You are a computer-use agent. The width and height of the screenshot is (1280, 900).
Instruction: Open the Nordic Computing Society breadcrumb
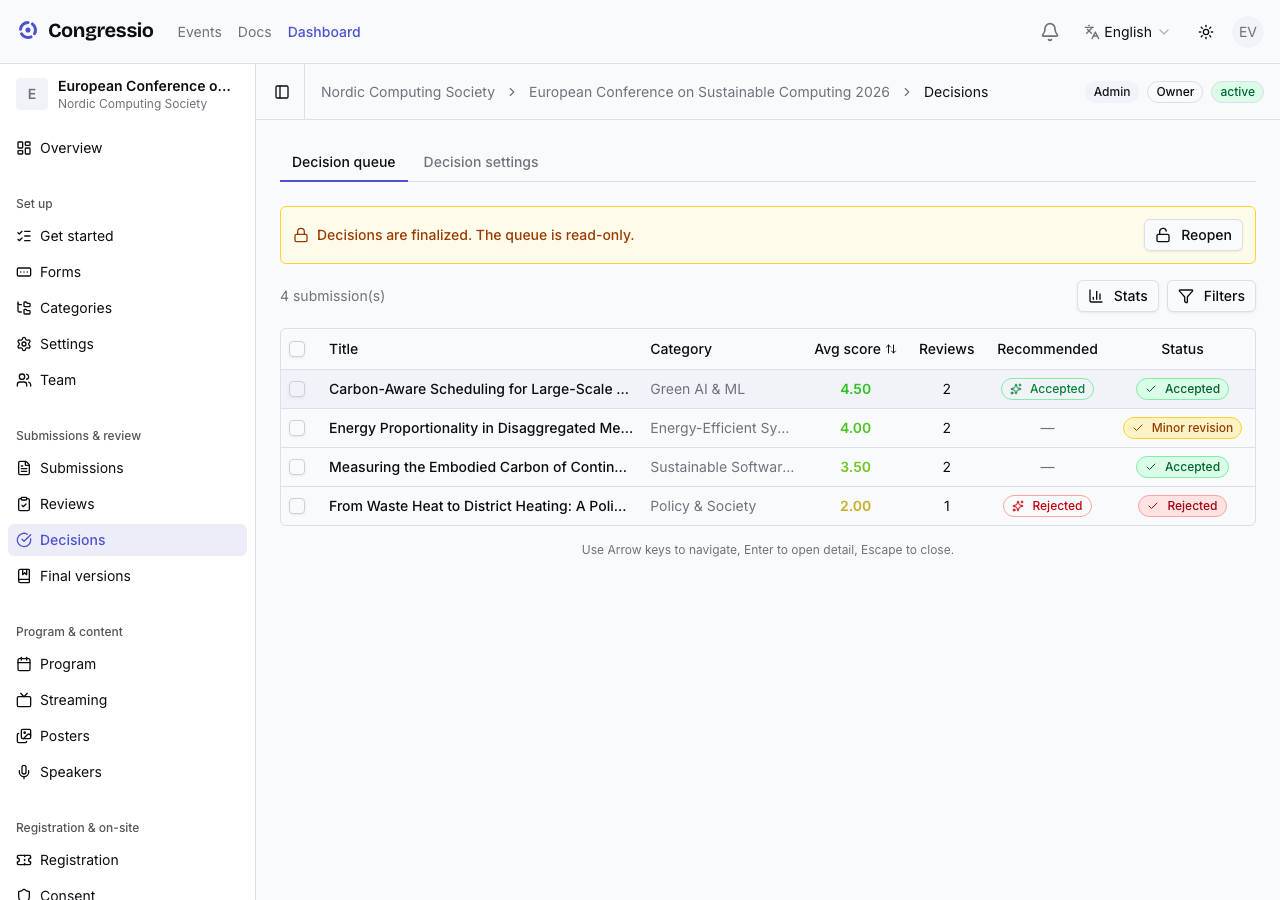[408, 92]
